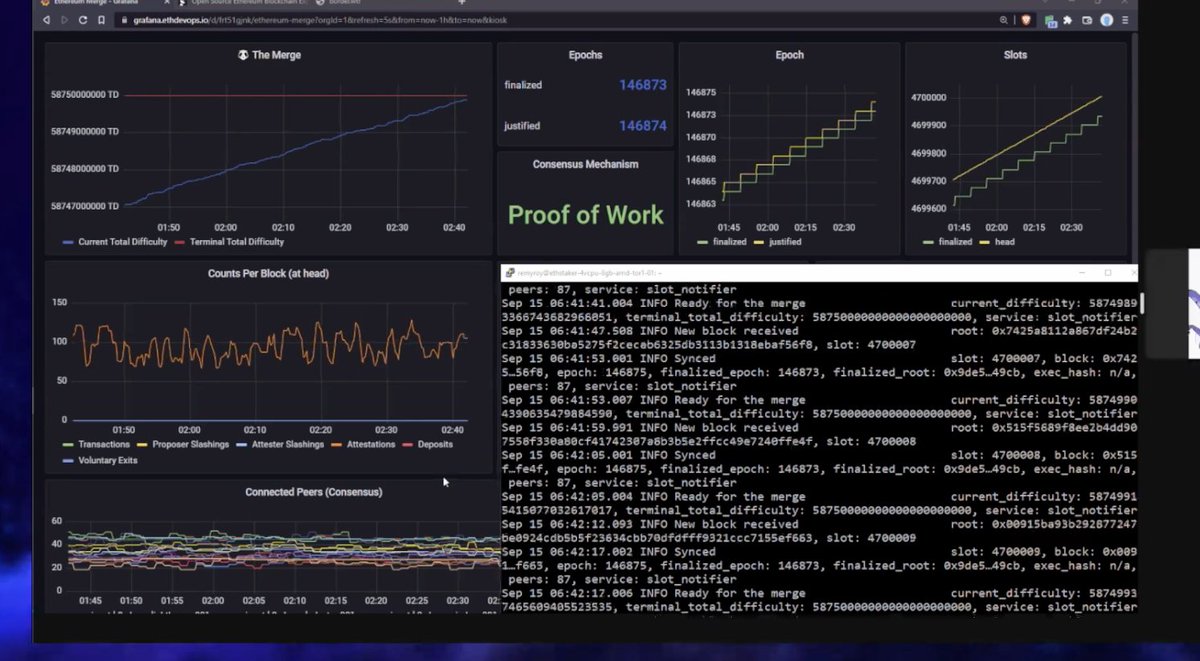This screenshot has width=1200, height=661.
Task: Click the Proof of Work text
Action: point(586,214)
